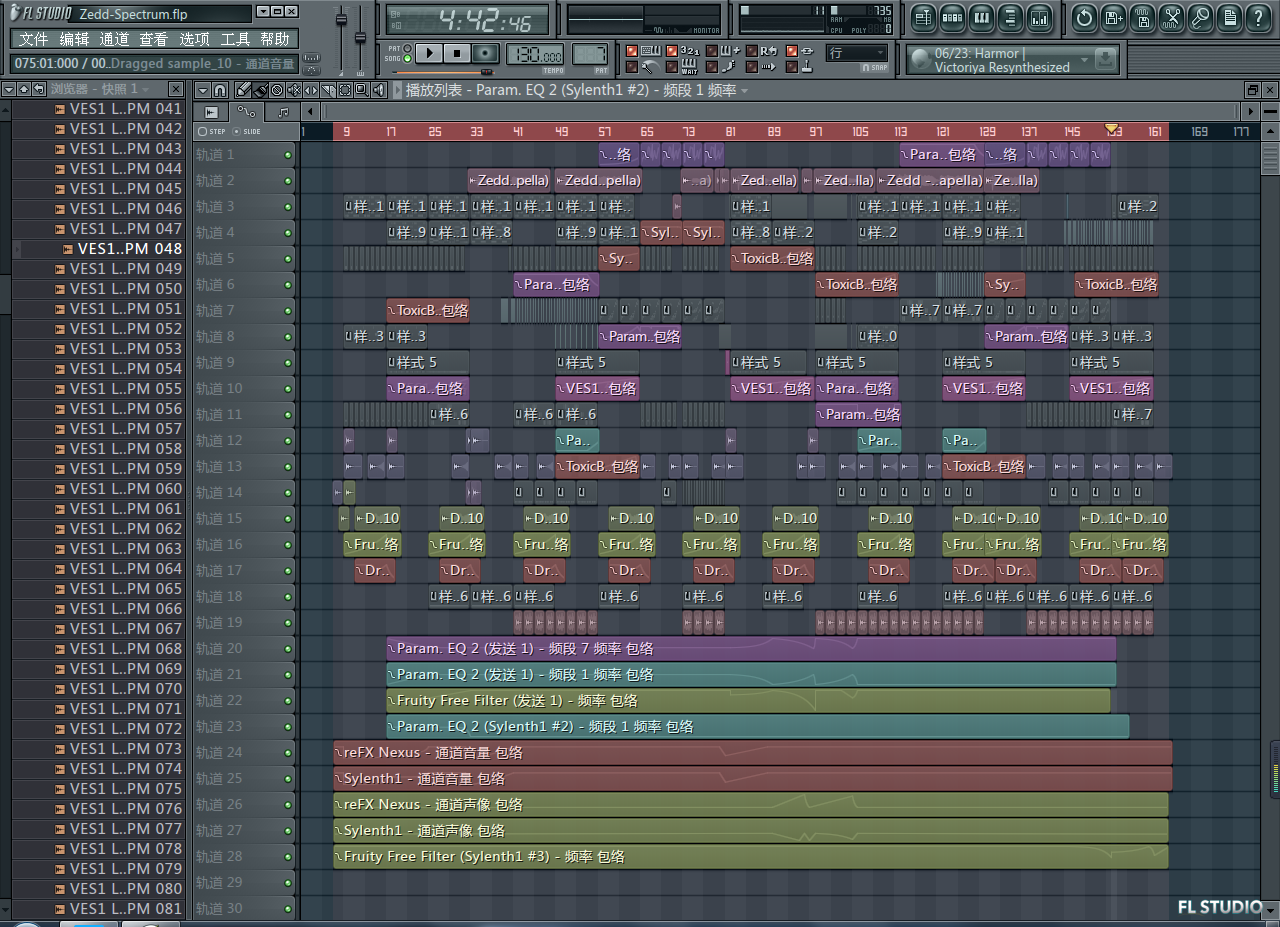Select the Zoom magnifier tool in playlist toolbar

tap(362, 90)
